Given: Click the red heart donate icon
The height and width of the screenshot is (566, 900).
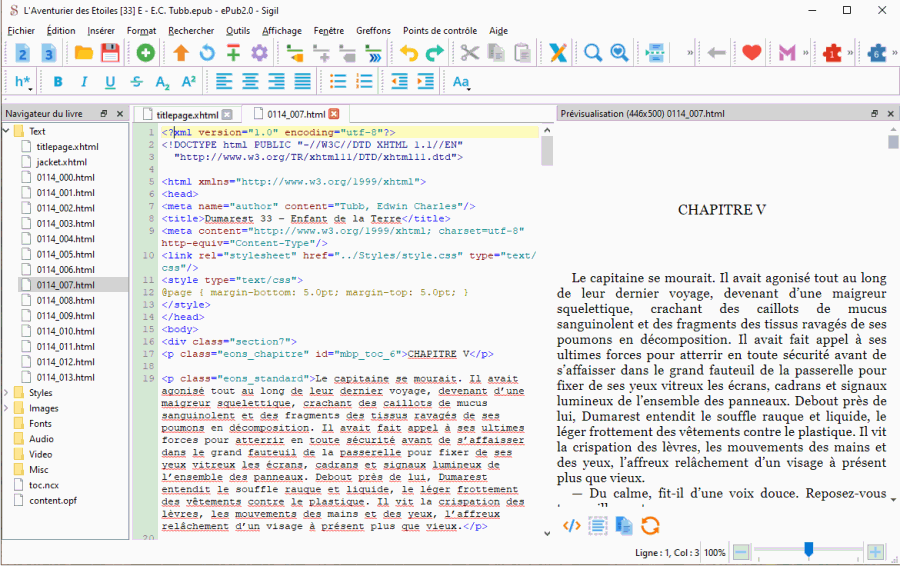Looking at the screenshot, I should coord(751,53).
